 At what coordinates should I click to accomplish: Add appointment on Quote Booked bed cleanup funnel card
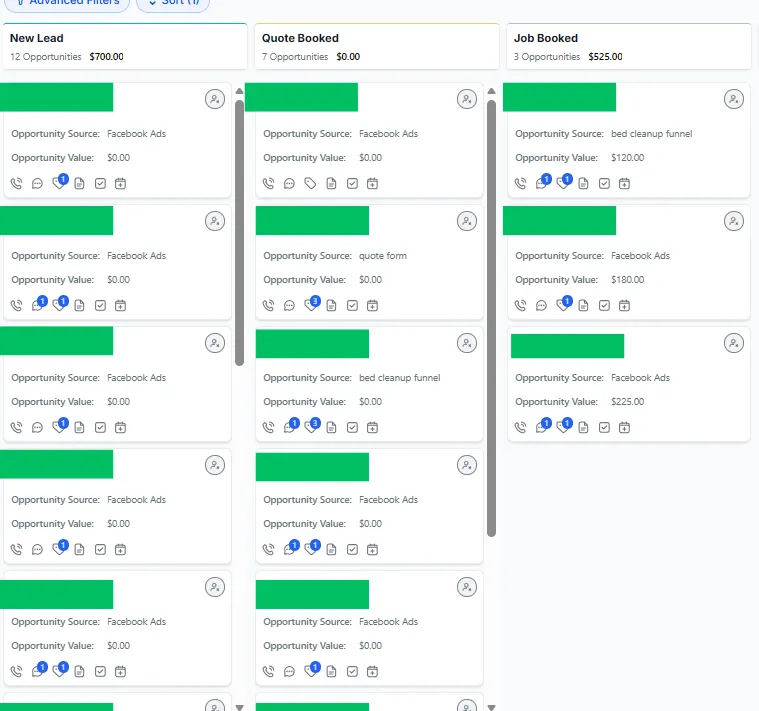(x=372, y=427)
